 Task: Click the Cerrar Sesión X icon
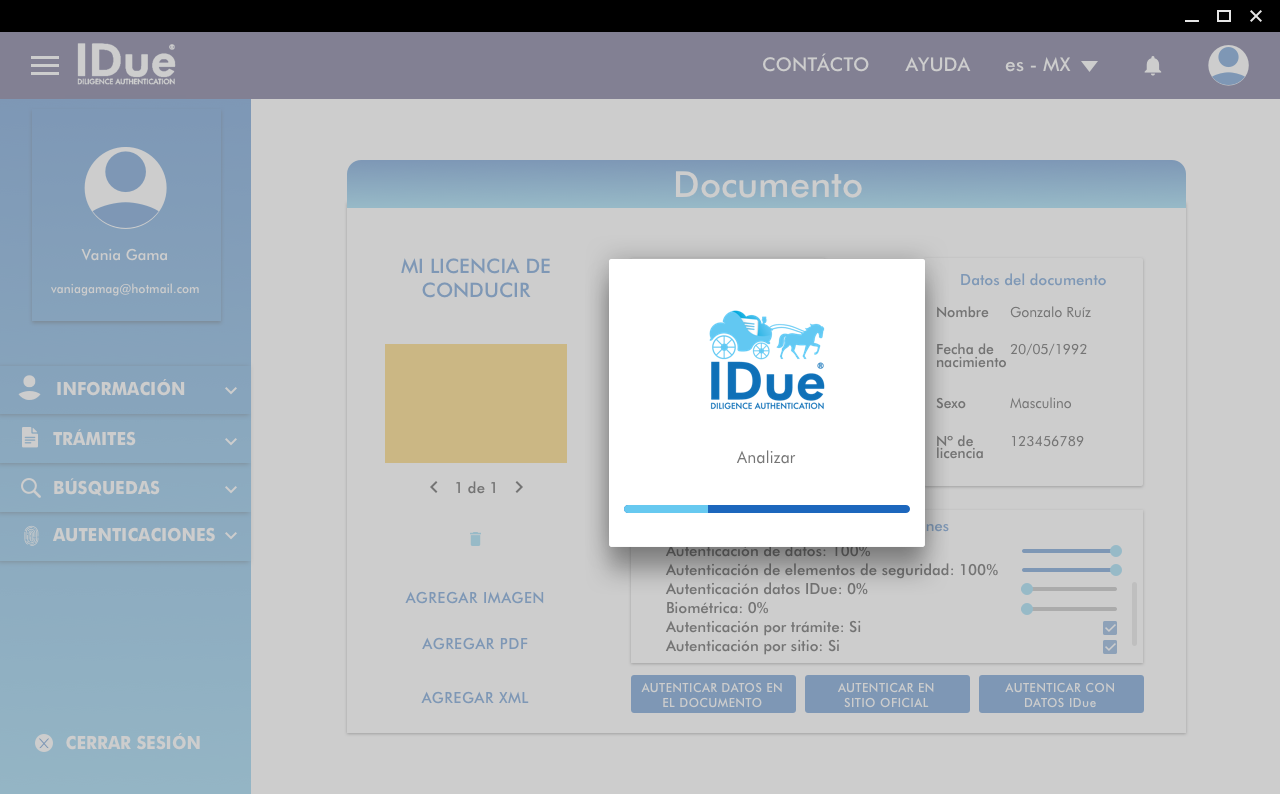44,743
